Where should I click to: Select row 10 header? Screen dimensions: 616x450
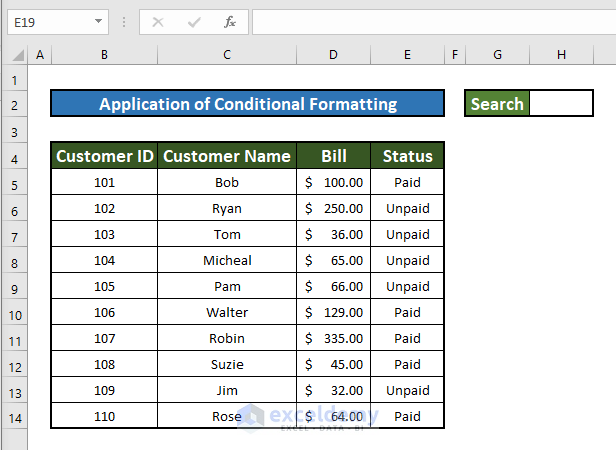click(15, 313)
